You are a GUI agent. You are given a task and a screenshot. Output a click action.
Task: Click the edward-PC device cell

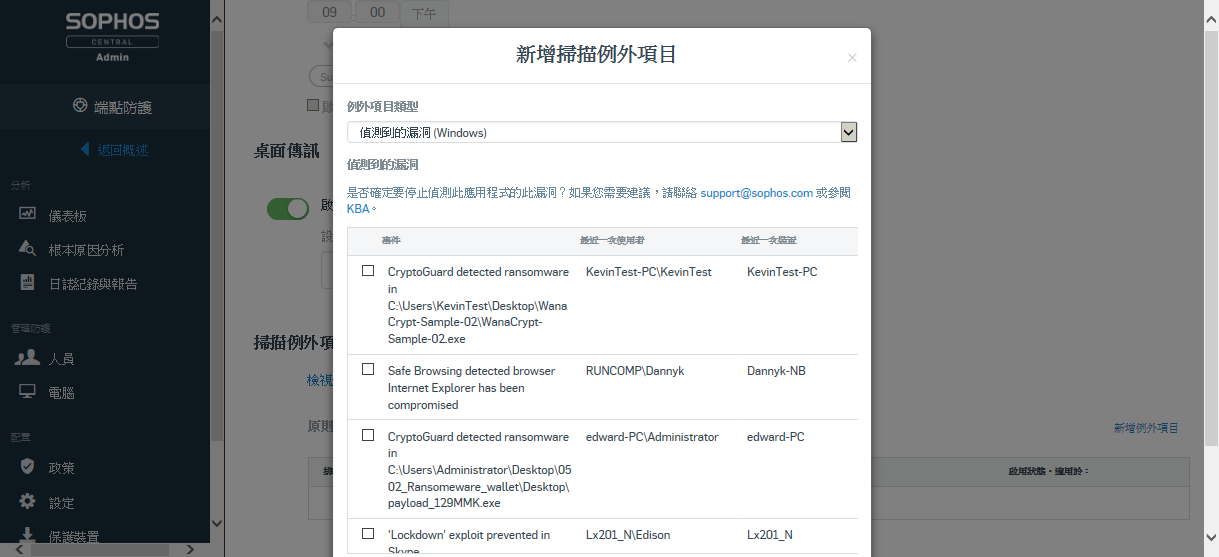776,437
